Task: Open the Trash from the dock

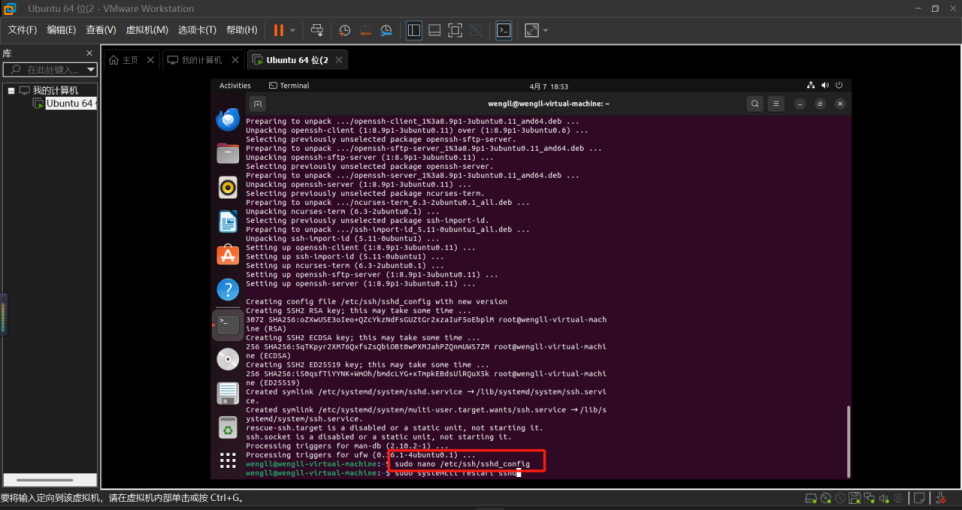Action: [x=228, y=428]
